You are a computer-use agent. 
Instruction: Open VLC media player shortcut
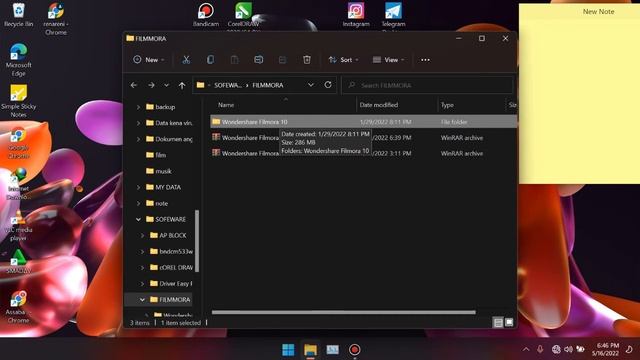tap(18, 227)
